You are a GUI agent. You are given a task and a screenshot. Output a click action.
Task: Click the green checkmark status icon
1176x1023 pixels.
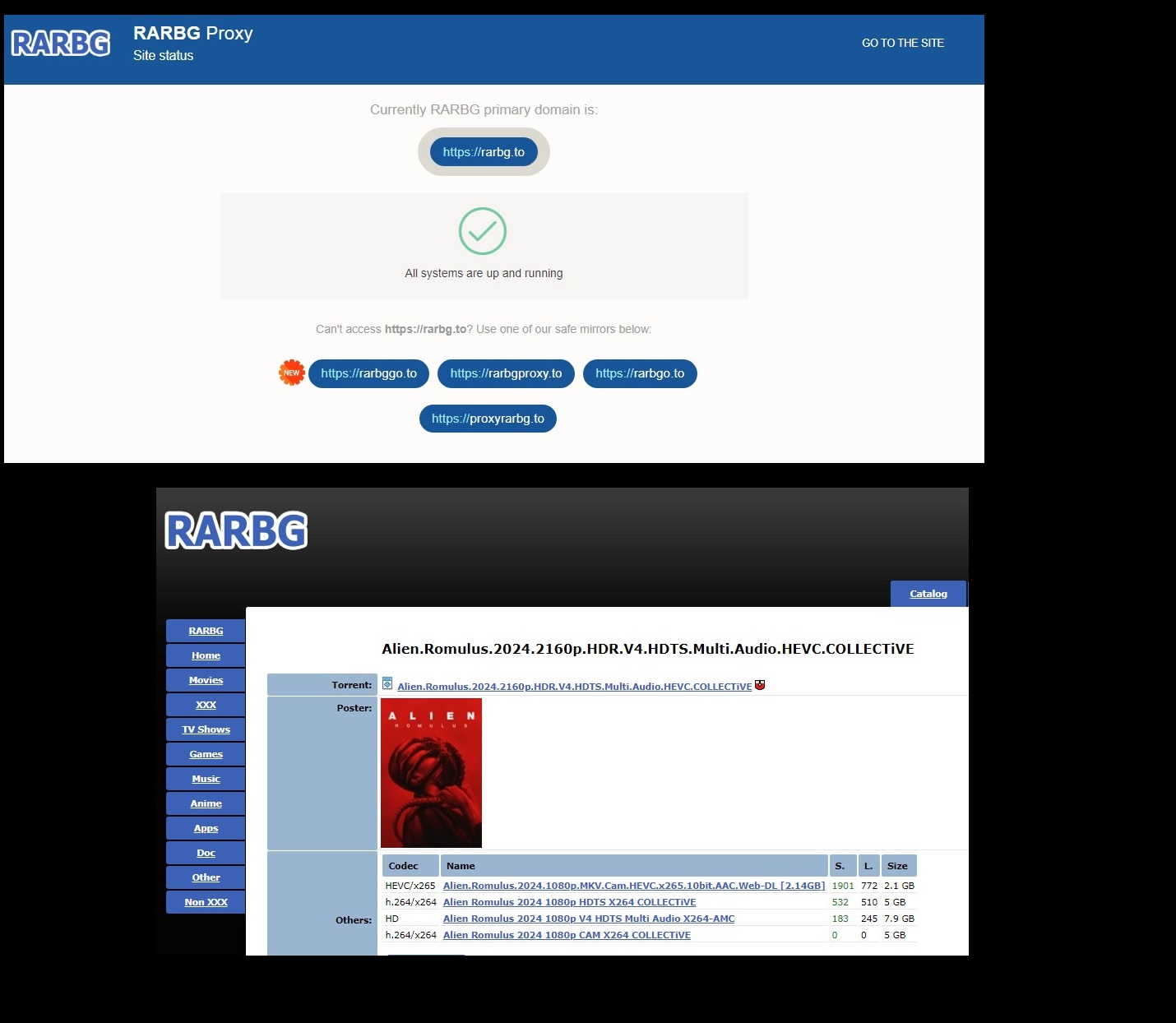(x=483, y=231)
